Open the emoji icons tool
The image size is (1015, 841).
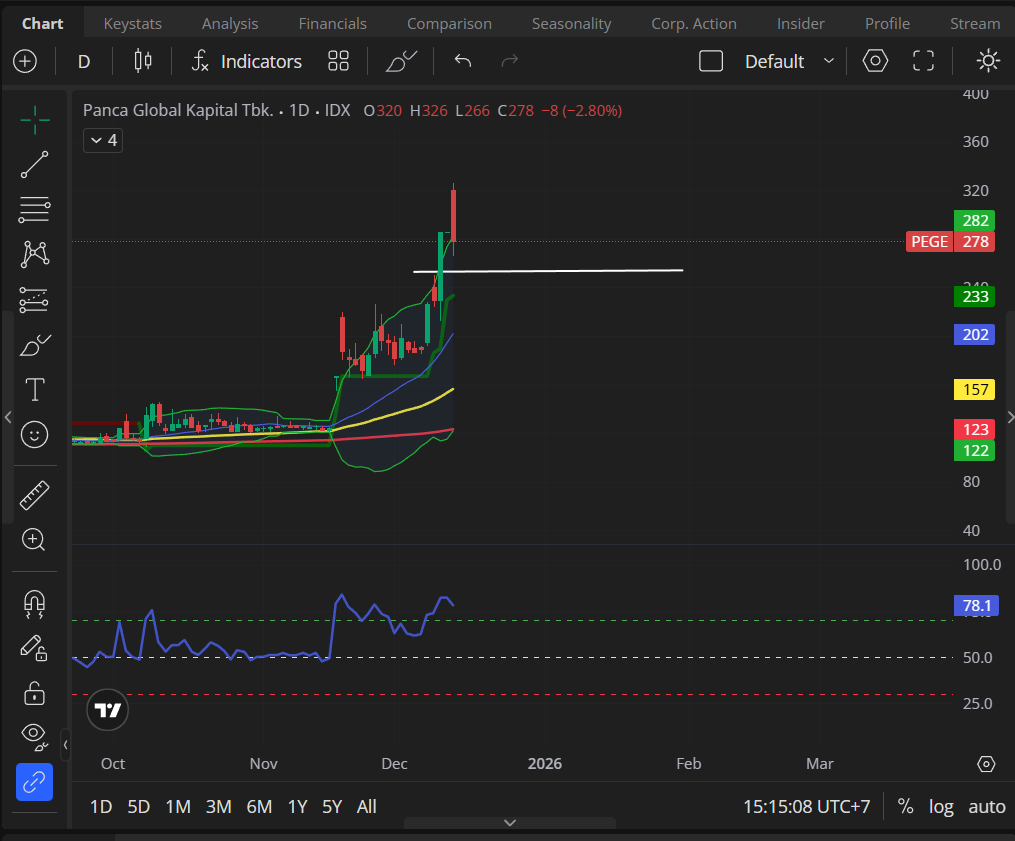coord(34,434)
